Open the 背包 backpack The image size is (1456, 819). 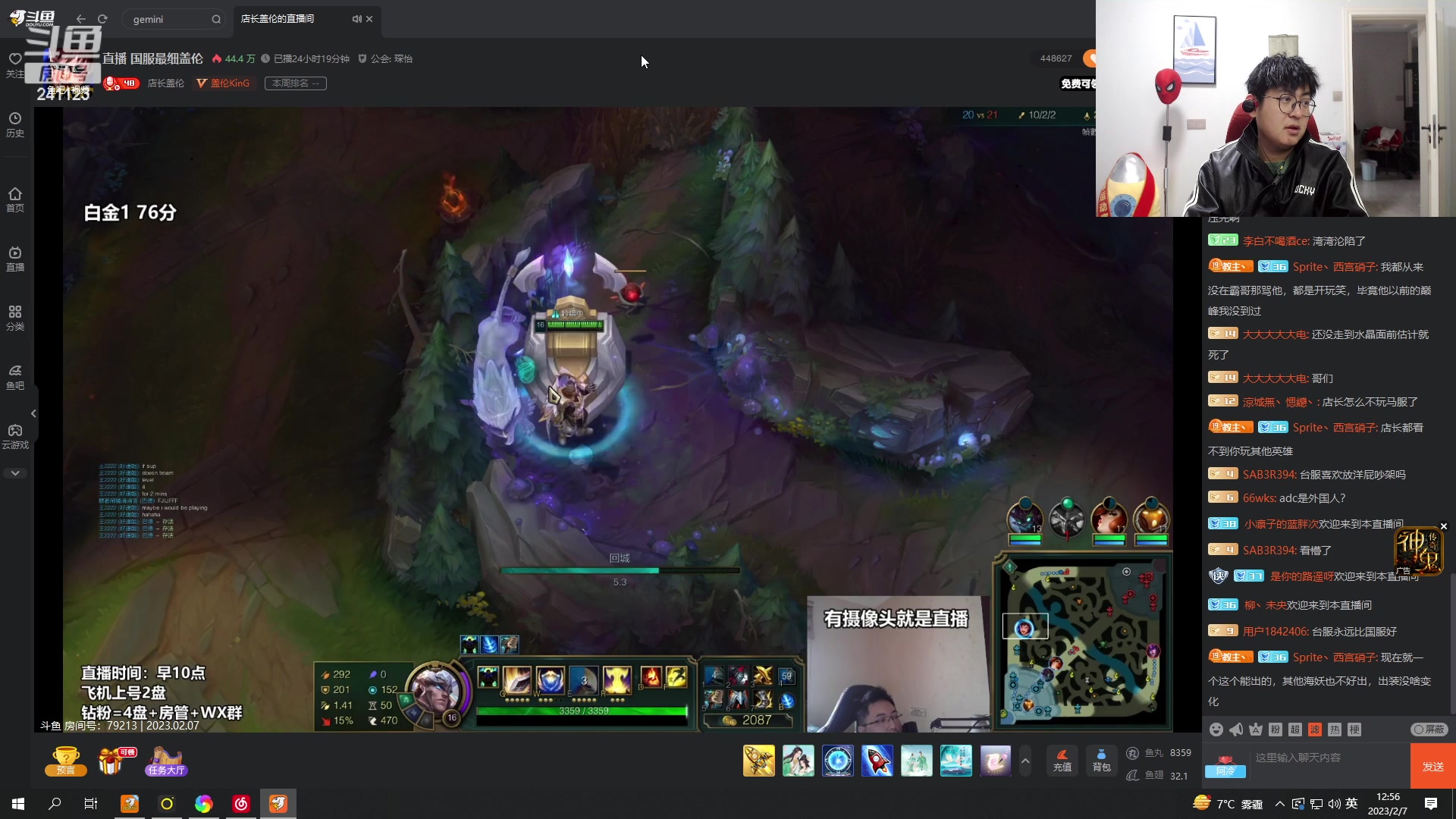pos(1101,761)
